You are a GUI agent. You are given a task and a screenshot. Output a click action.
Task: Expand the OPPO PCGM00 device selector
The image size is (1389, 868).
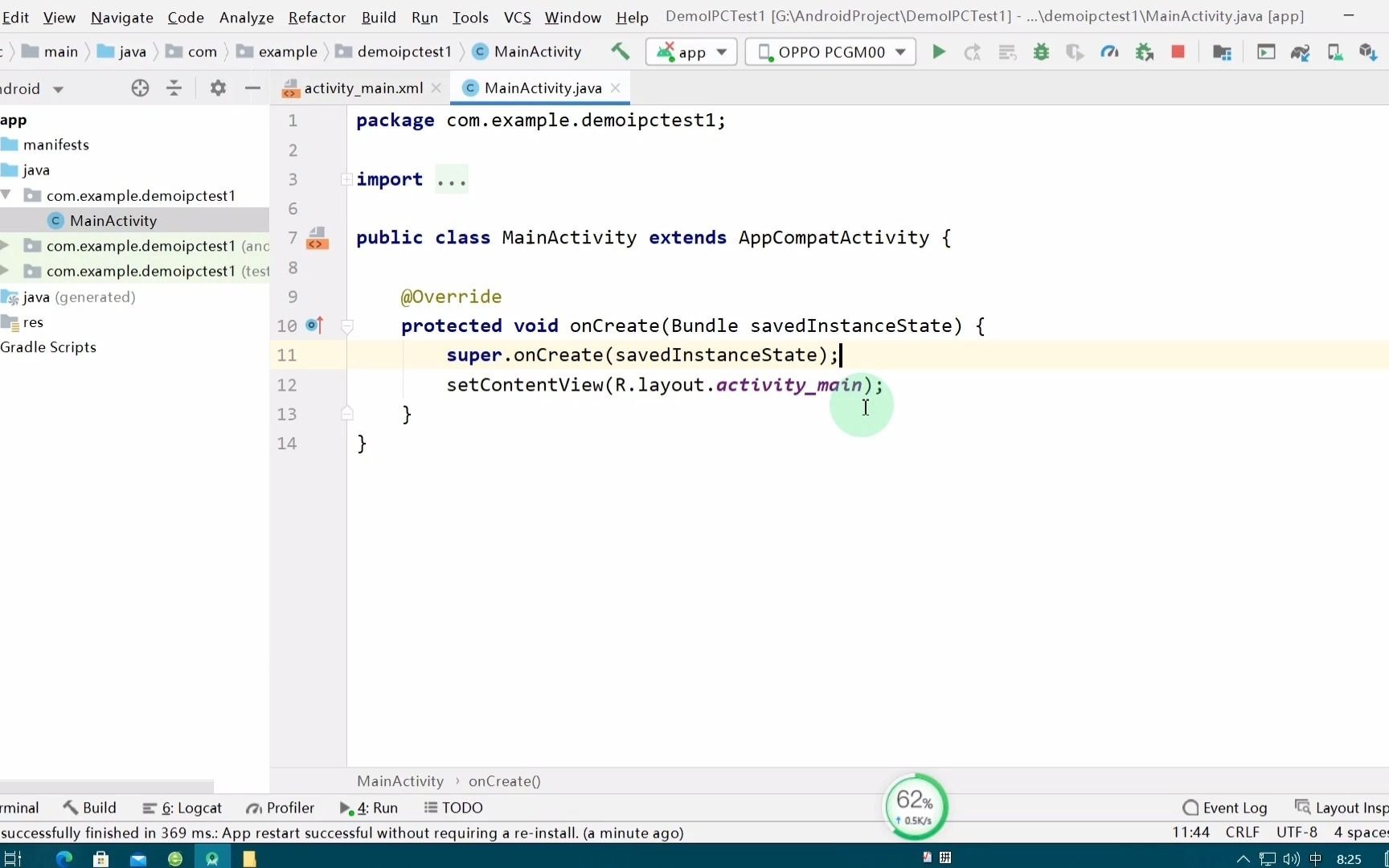[x=900, y=51]
